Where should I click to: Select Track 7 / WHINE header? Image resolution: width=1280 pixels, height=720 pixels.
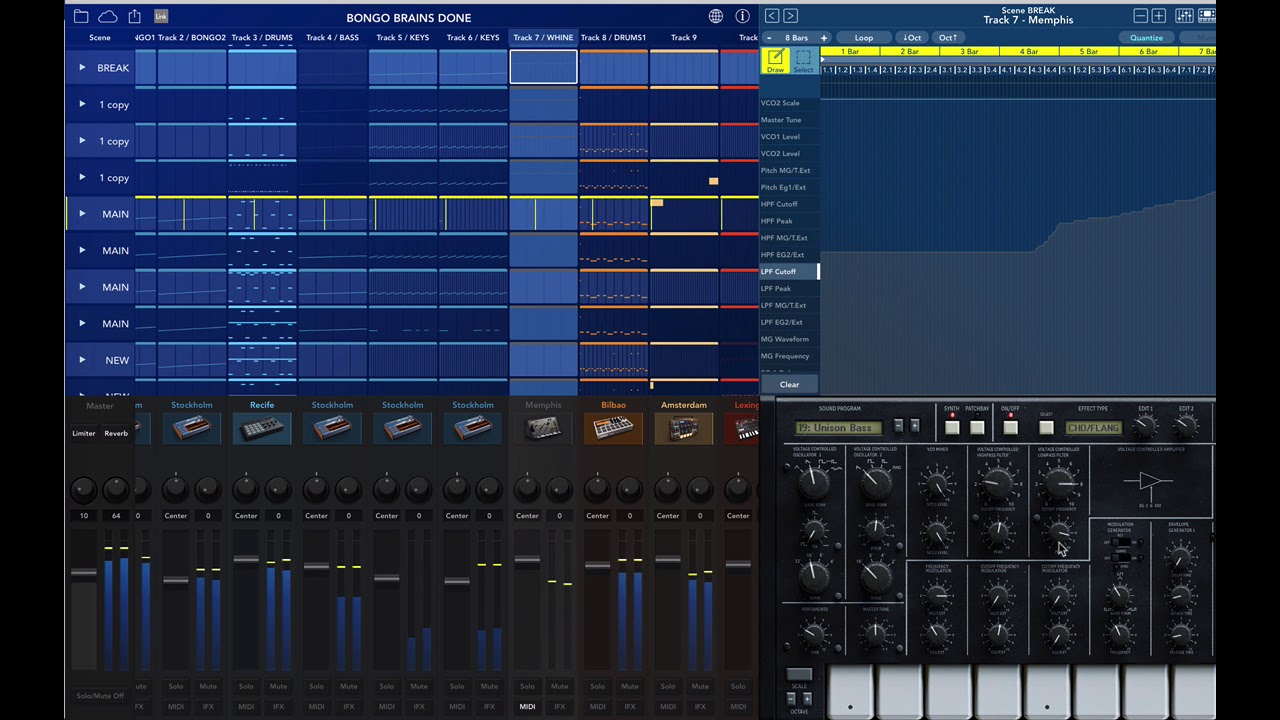coord(543,38)
